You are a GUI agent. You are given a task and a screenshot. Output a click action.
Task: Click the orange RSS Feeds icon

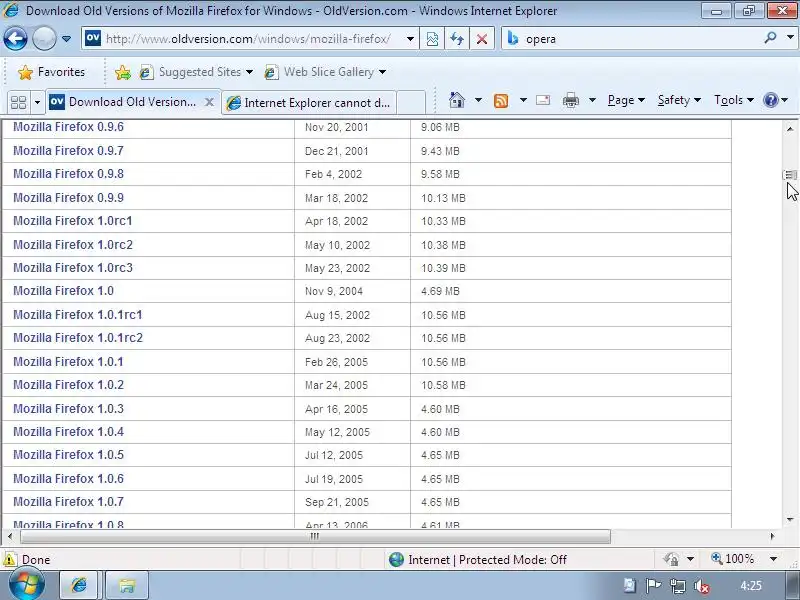[x=501, y=101]
